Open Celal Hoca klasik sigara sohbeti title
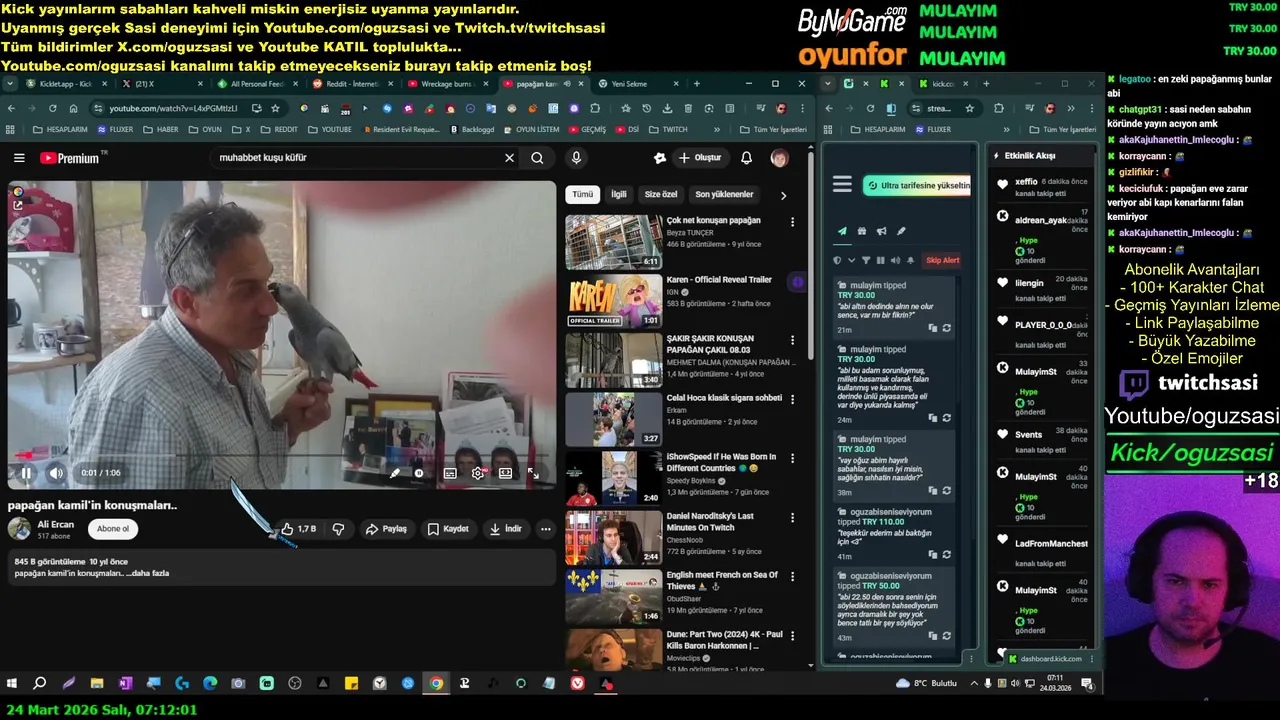 point(724,397)
